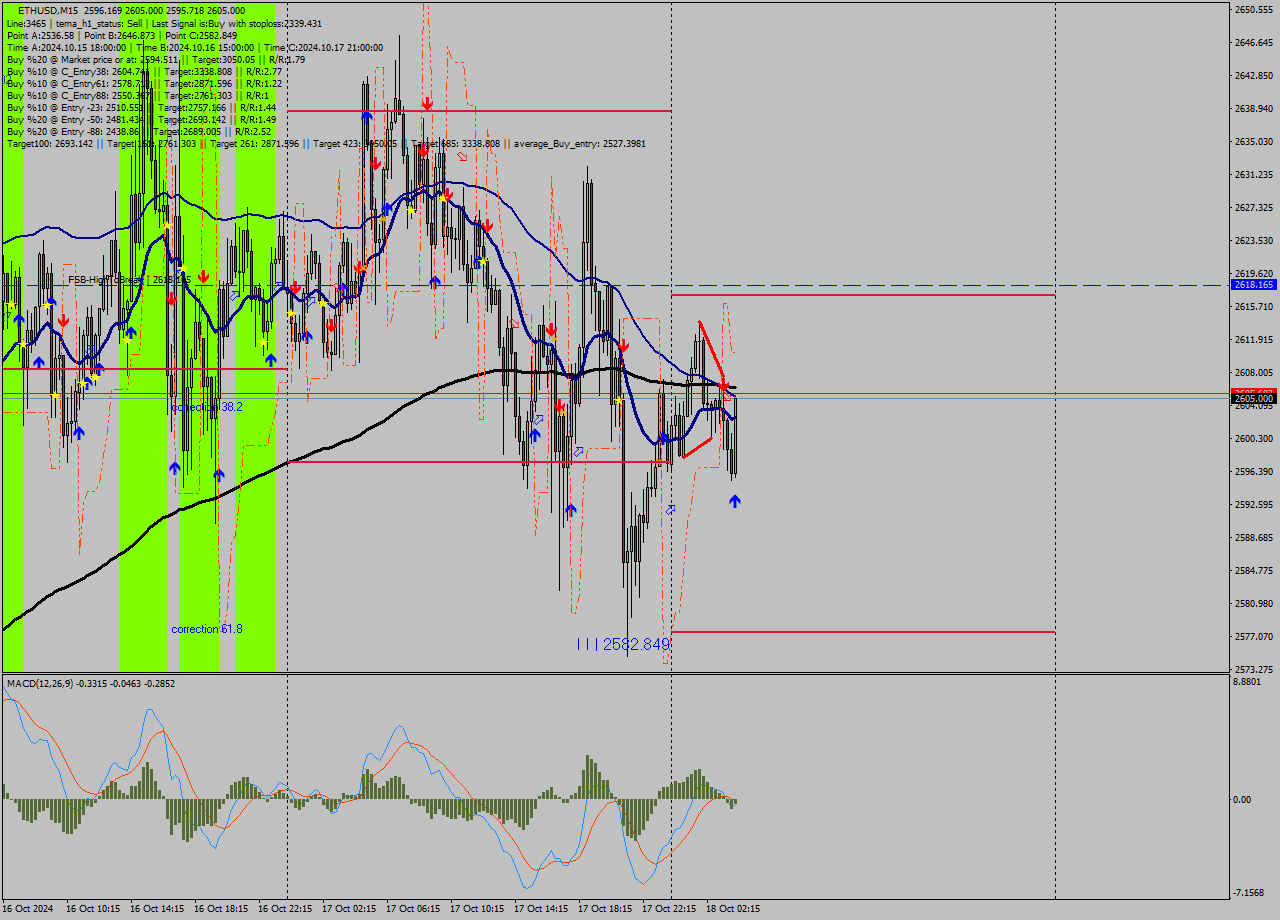Click the 2623.530 price axis label
The width and height of the screenshot is (1280, 920).
tap(1254, 240)
